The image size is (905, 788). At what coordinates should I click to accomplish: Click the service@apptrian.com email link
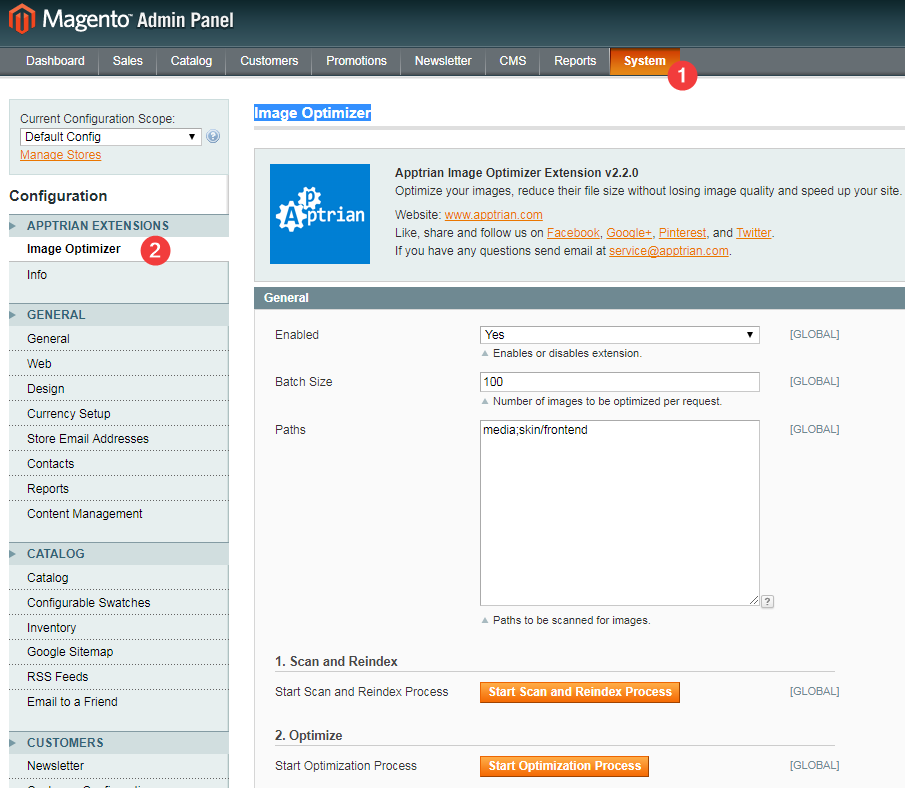pyautogui.click(x=668, y=251)
